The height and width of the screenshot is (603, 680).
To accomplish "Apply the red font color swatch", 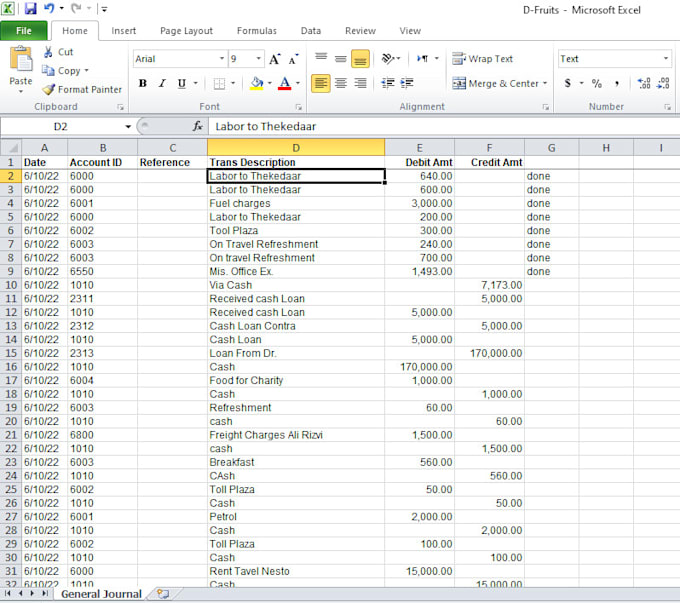I will (285, 84).
